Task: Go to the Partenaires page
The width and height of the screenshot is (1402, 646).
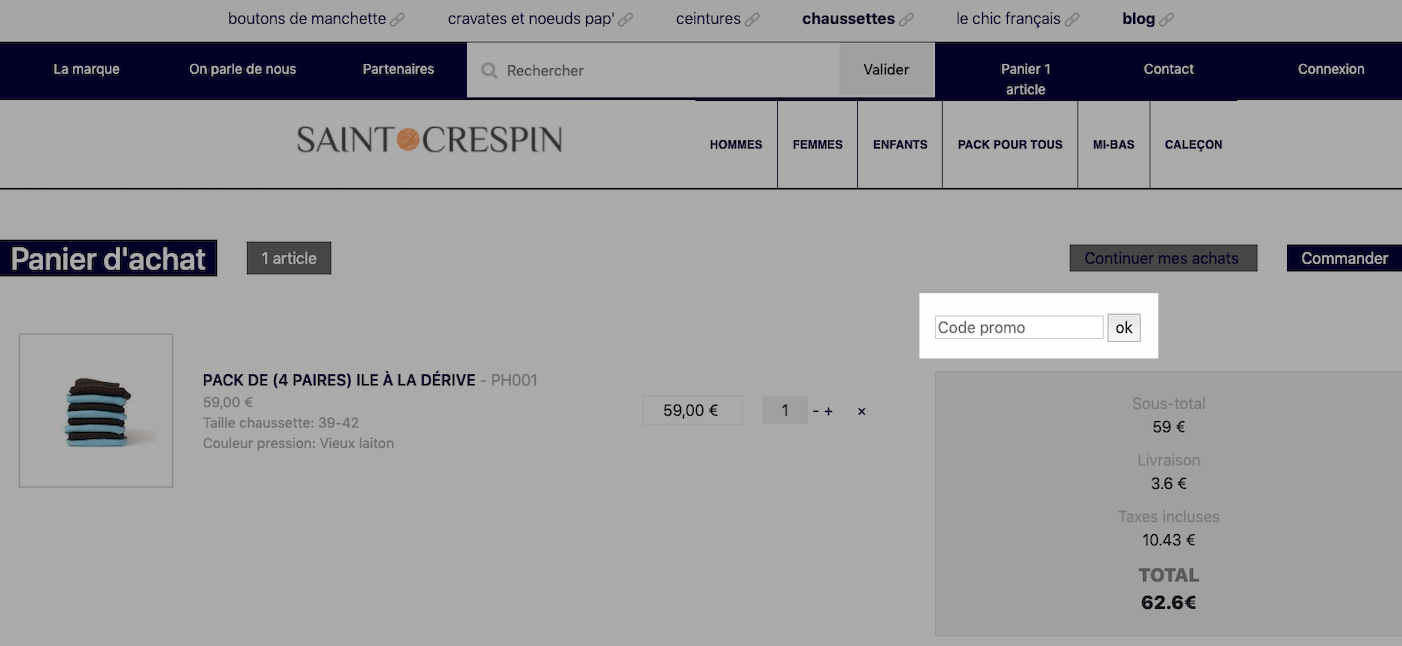Action: coord(398,69)
